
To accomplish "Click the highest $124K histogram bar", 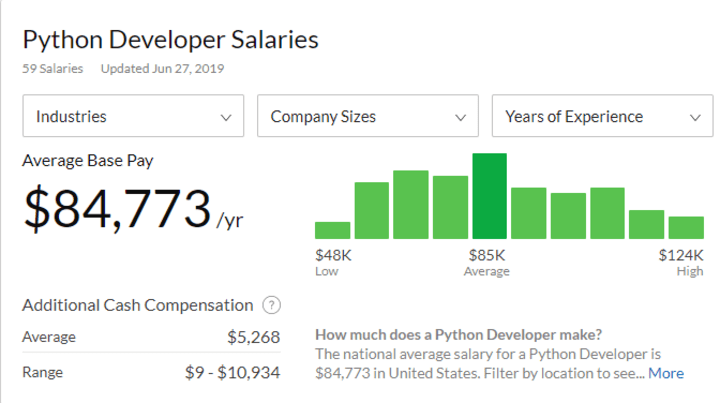I will (x=686, y=228).
